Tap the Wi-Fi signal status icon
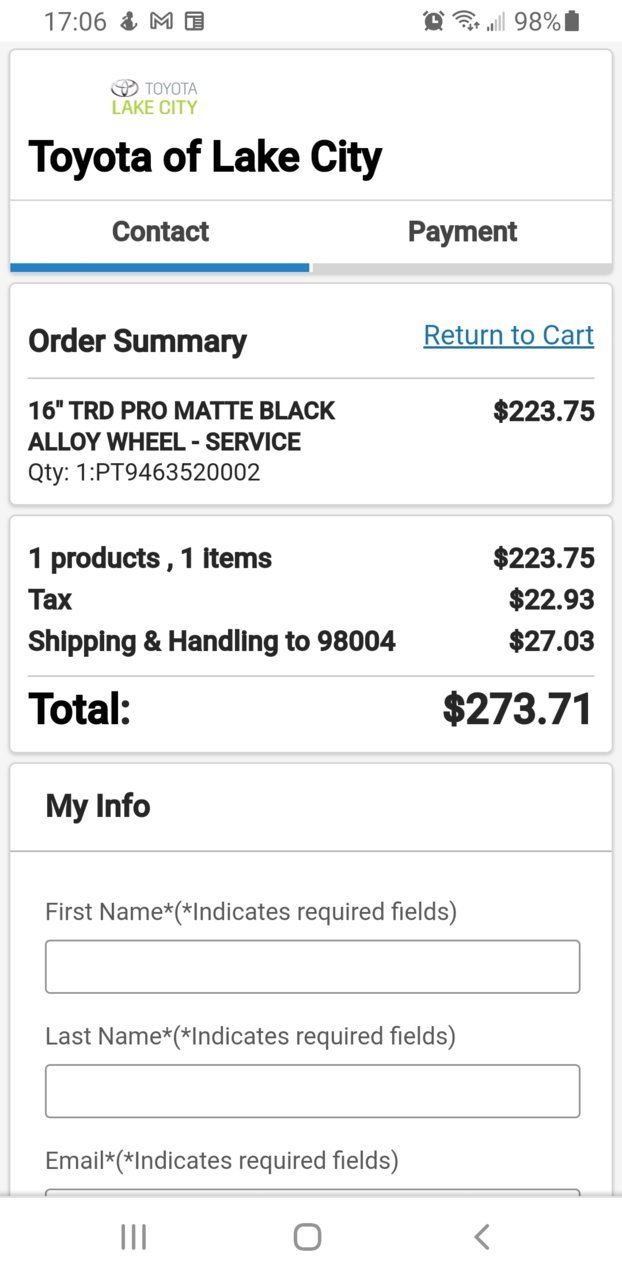 pyautogui.click(x=466, y=21)
